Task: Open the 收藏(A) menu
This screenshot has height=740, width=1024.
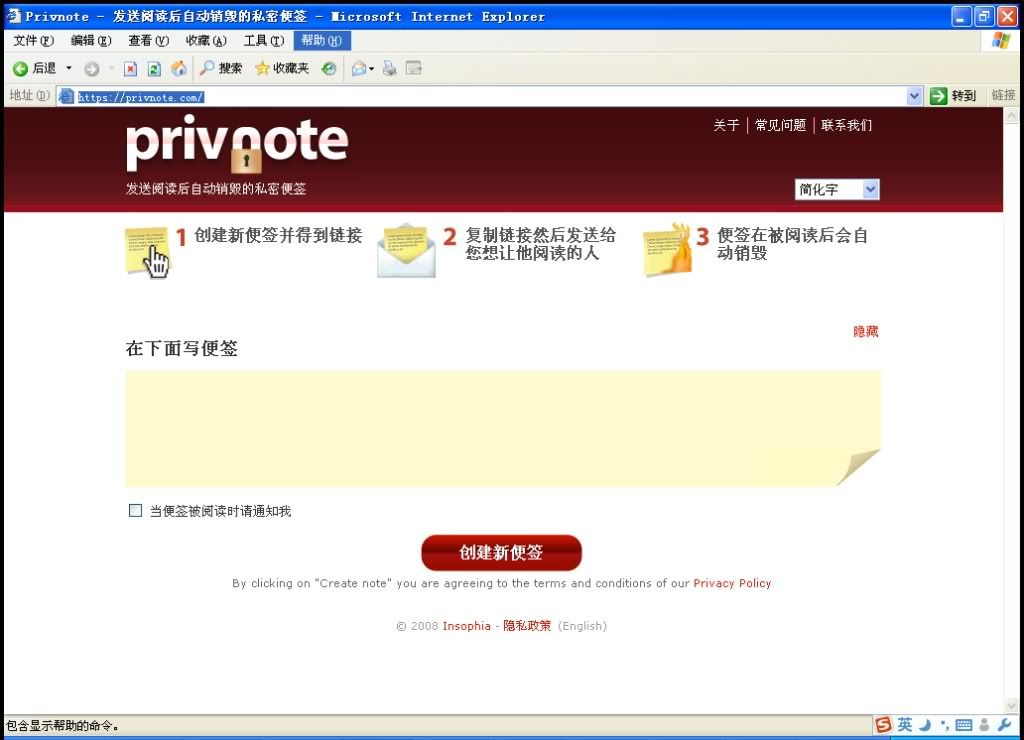Action: (x=206, y=40)
